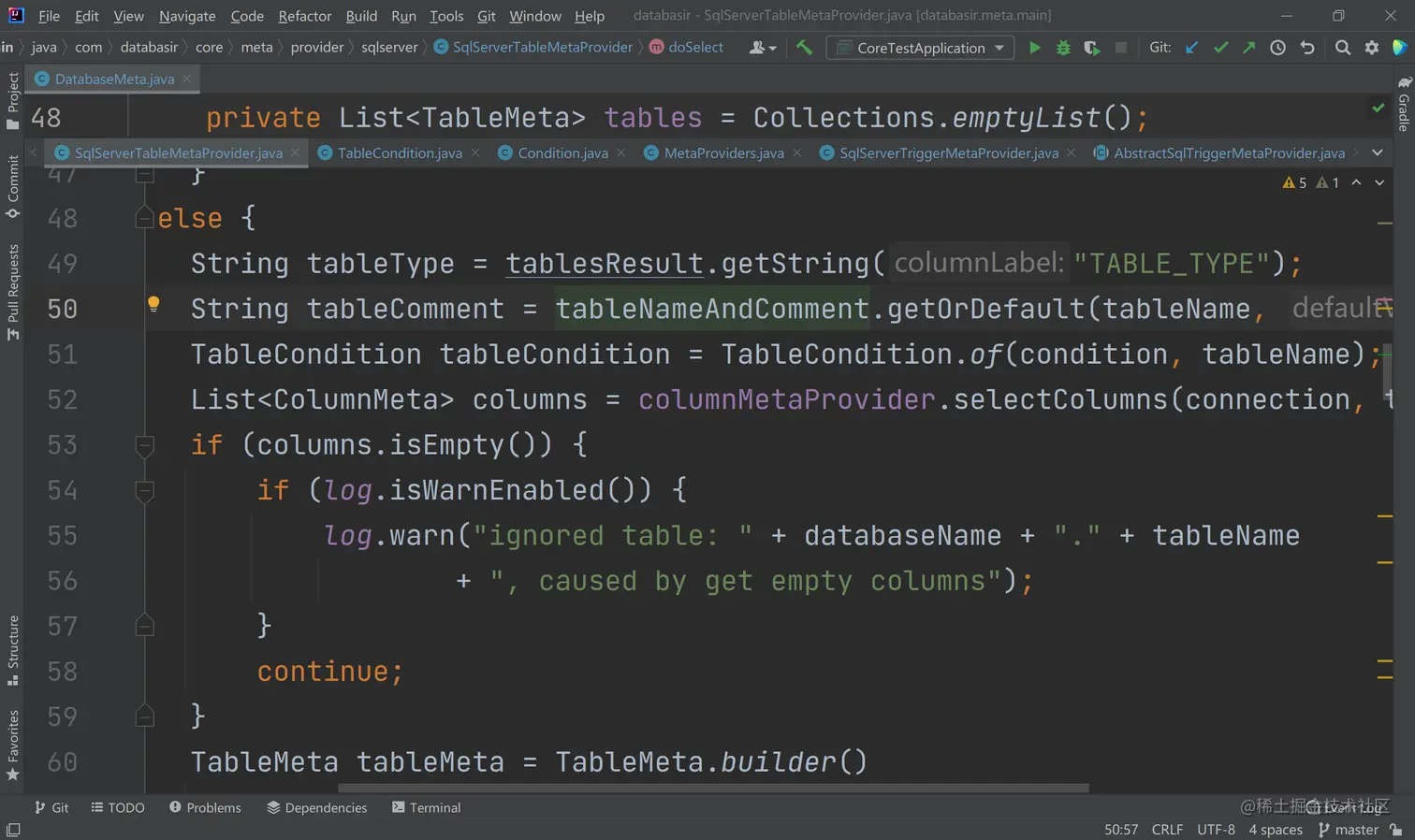The image size is (1415, 840).
Task: Open the Dependencies tool window
Action: 316,807
